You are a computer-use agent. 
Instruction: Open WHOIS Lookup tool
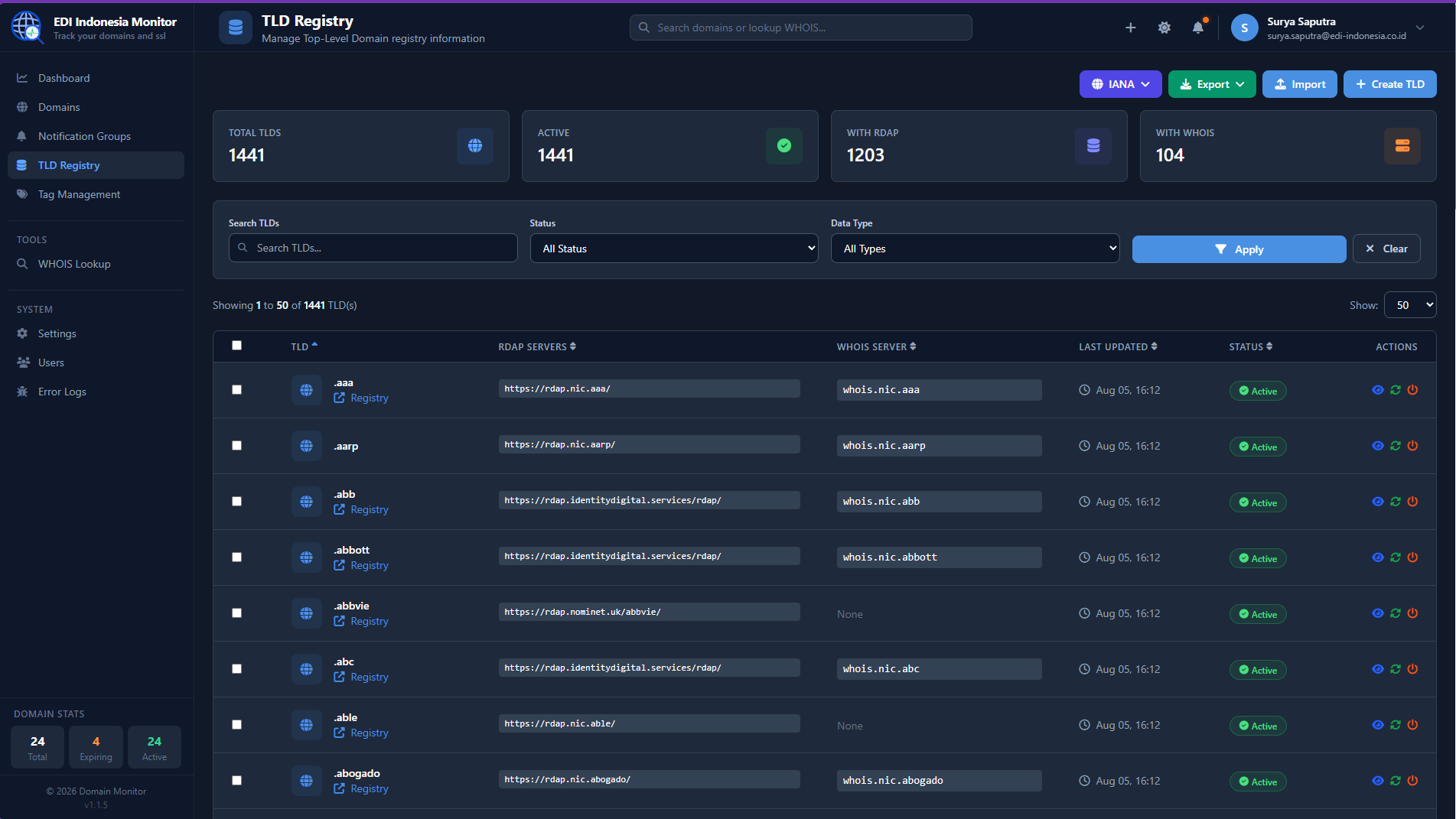[96, 264]
